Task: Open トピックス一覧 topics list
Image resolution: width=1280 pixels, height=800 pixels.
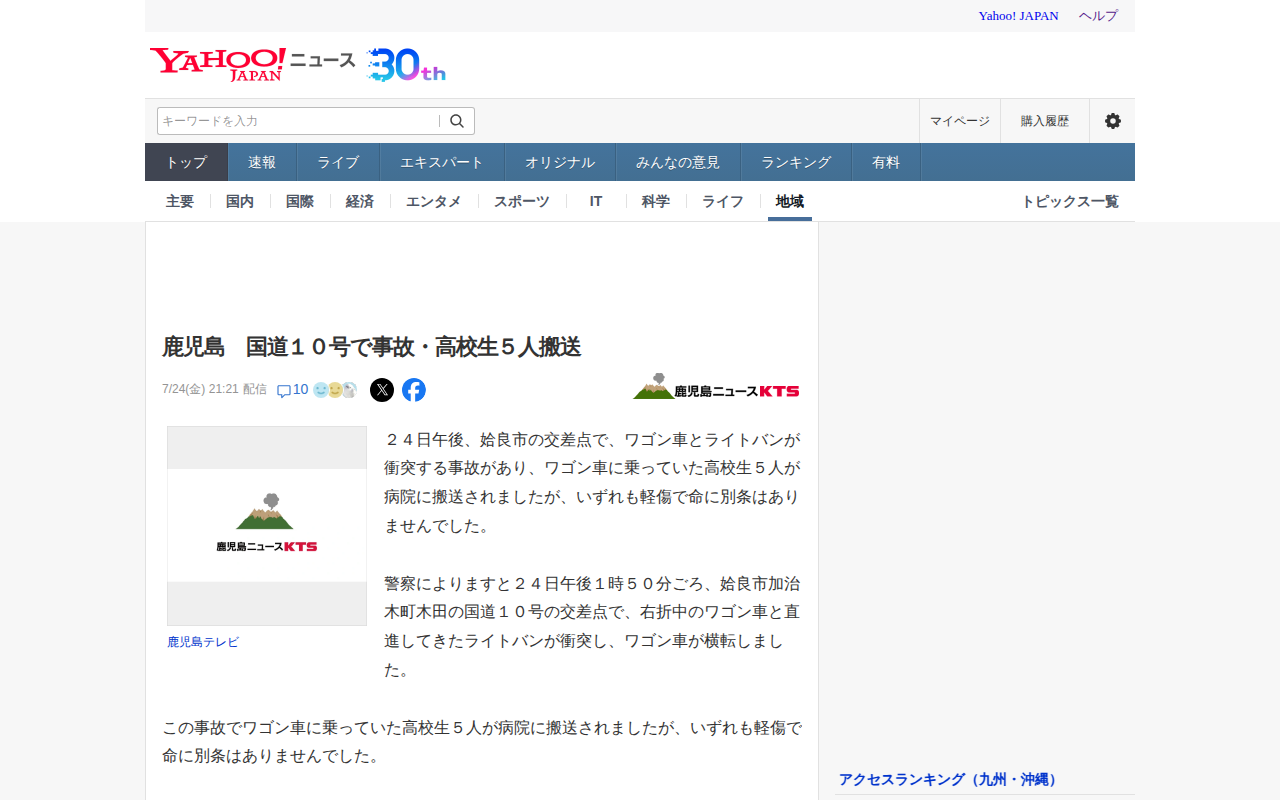Action: [1070, 201]
